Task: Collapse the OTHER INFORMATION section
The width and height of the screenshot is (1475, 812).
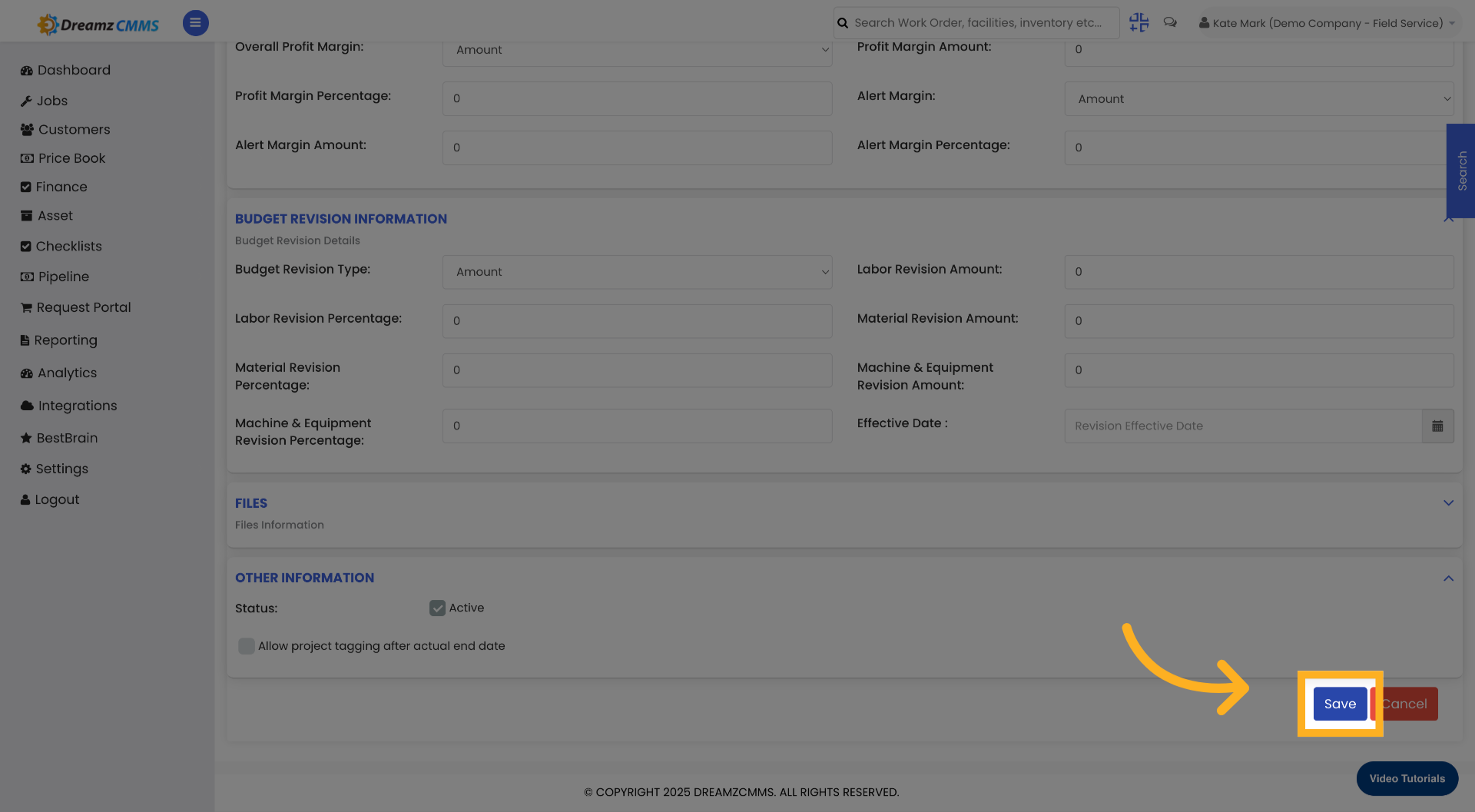Action: pos(1449,578)
